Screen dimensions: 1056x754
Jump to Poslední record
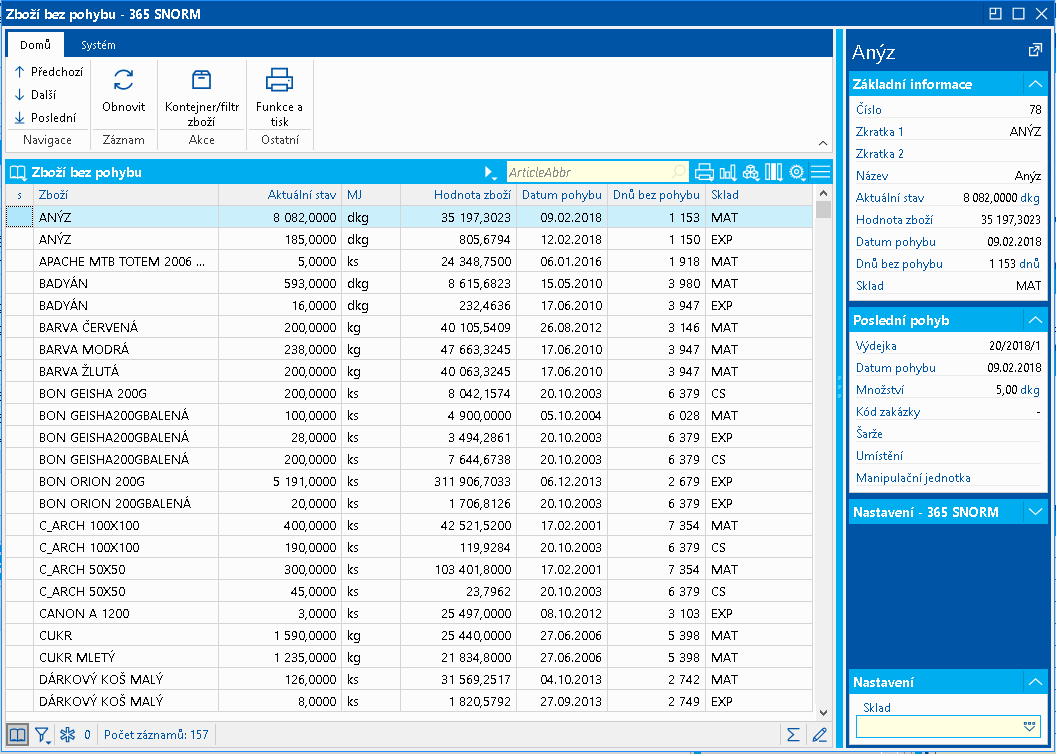click(x=45, y=117)
